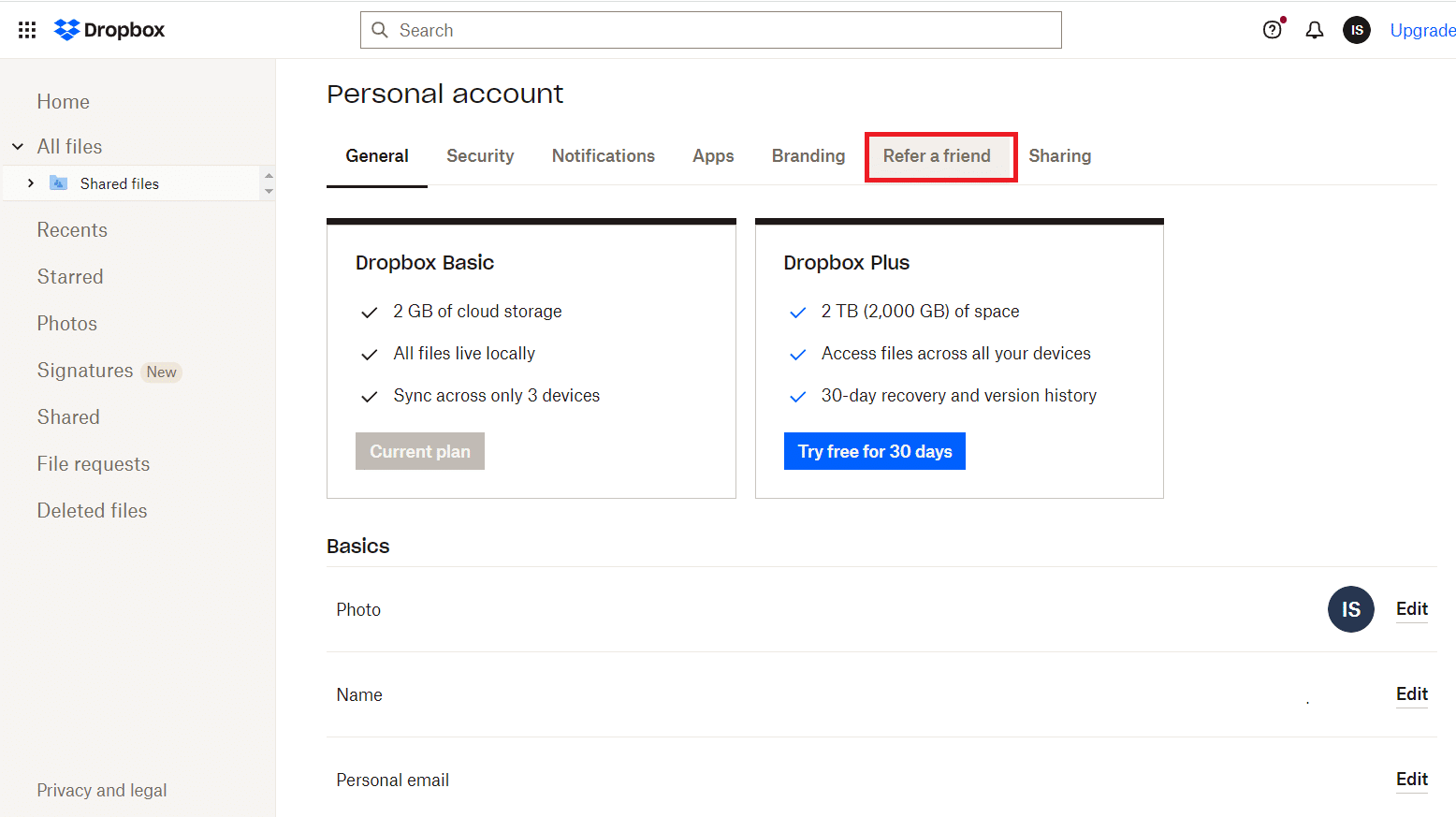Open All files in the sidebar

[x=70, y=147]
